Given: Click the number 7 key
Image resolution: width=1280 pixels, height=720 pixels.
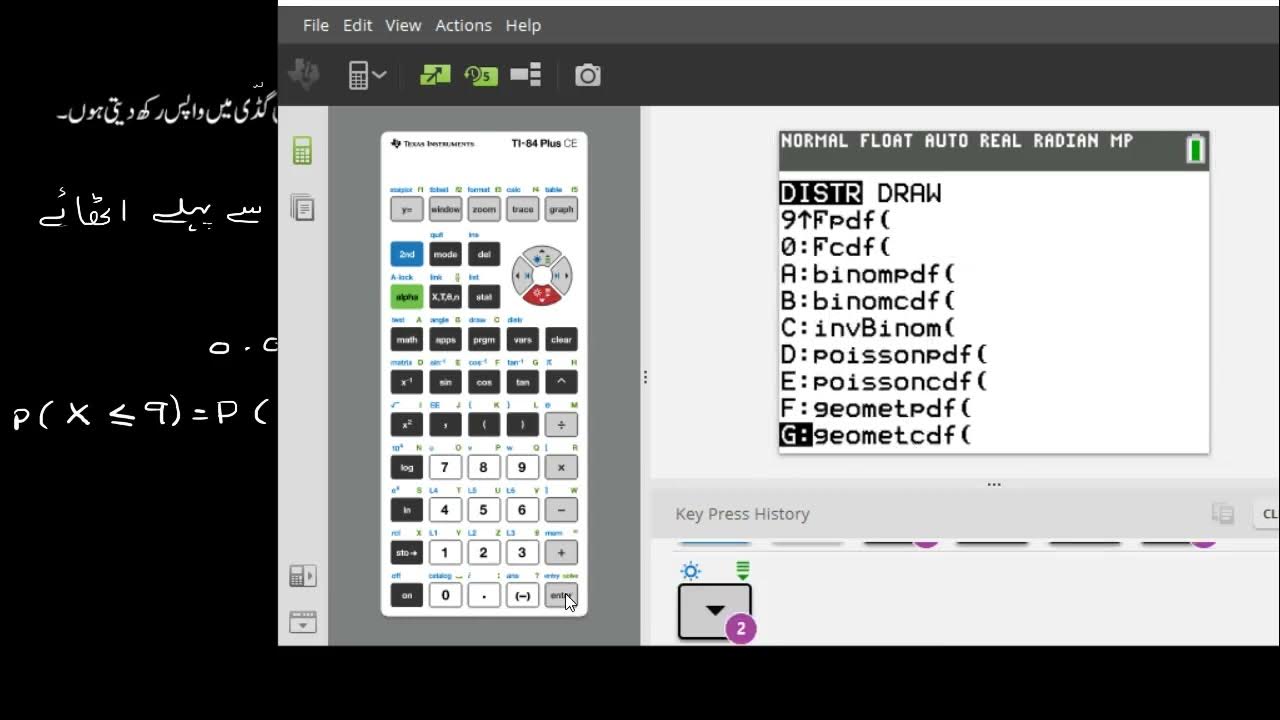Looking at the screenshot, I should (x=445, y=467).
